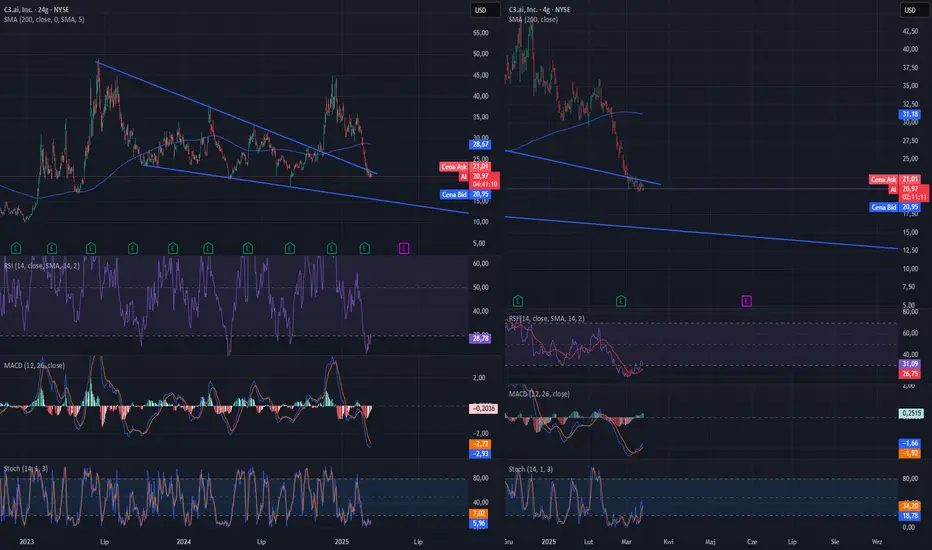Image resolution: width=932 pixels, height=550 pixels.
Task: Click the red 26,75 RSI average label
Action: [x=910, y=374]
